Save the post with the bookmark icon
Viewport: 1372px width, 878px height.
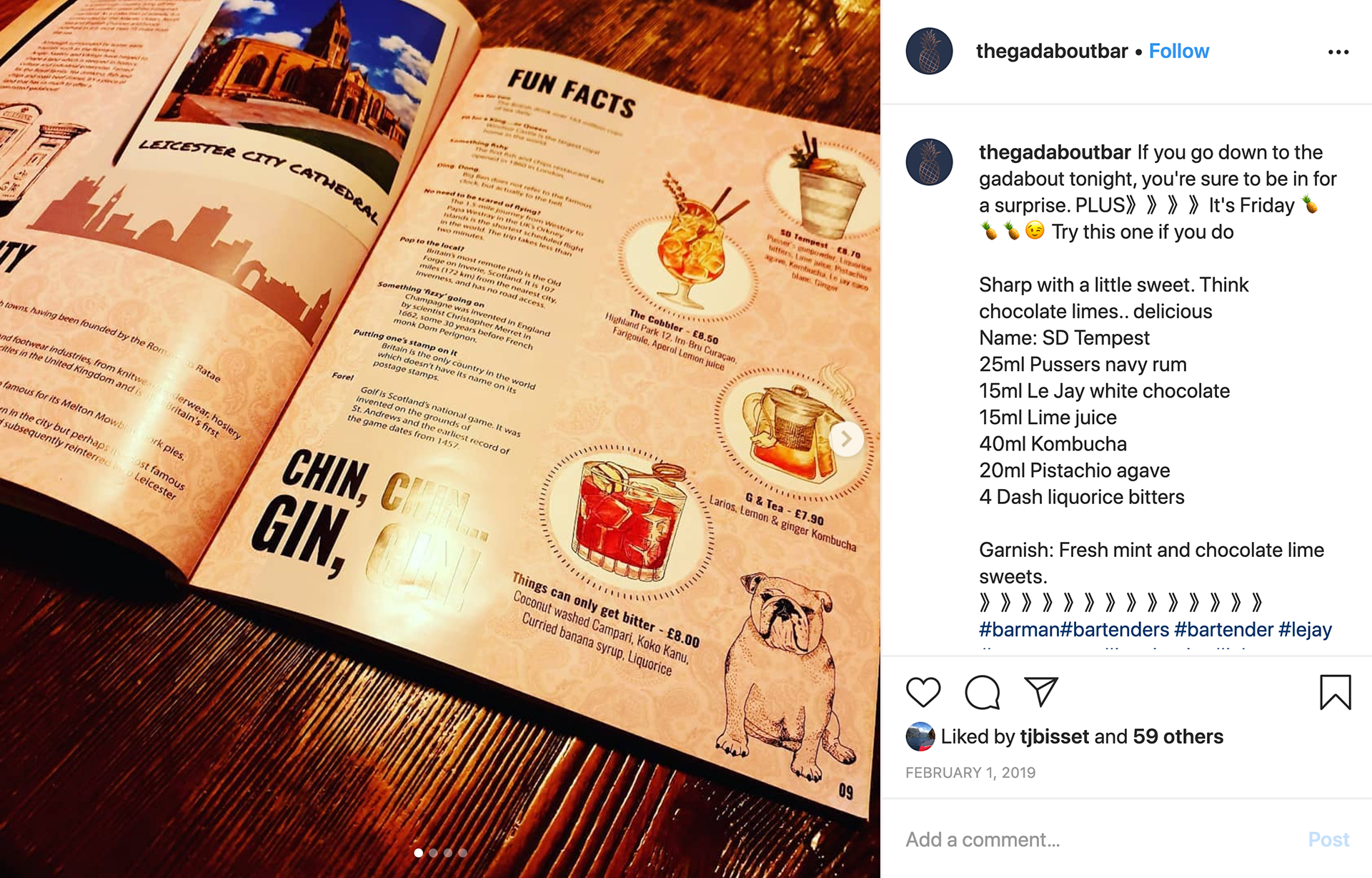pyautogui.click(x=1335, y=692)
